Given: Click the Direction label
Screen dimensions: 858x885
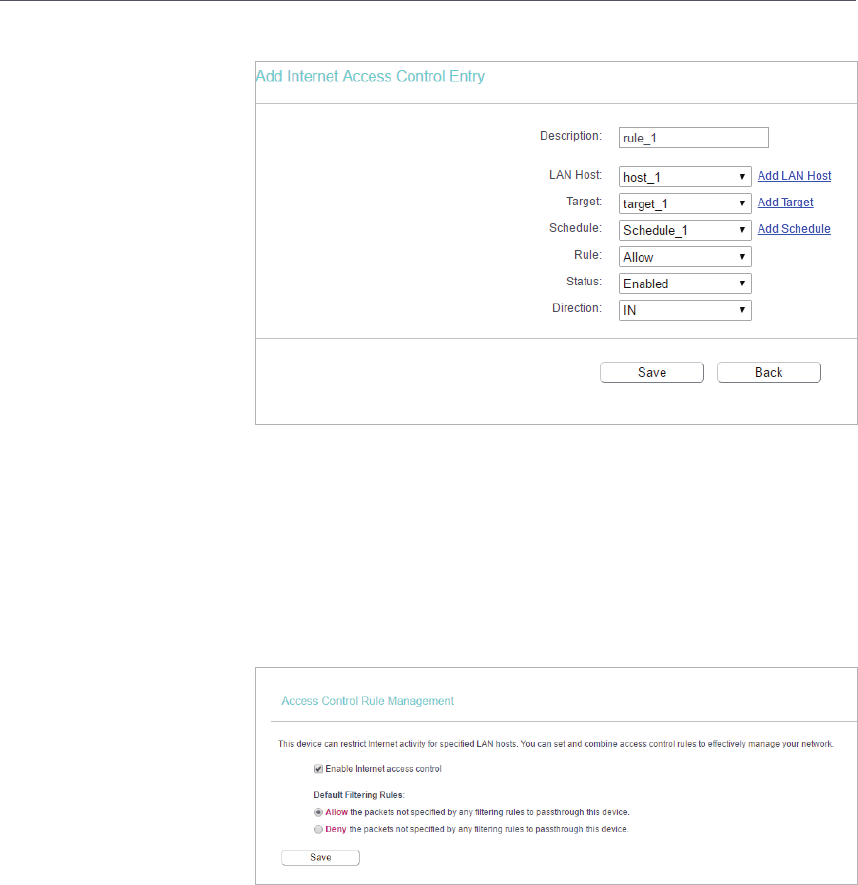Looking at the screenshot, I should click(x=577, y=308).
